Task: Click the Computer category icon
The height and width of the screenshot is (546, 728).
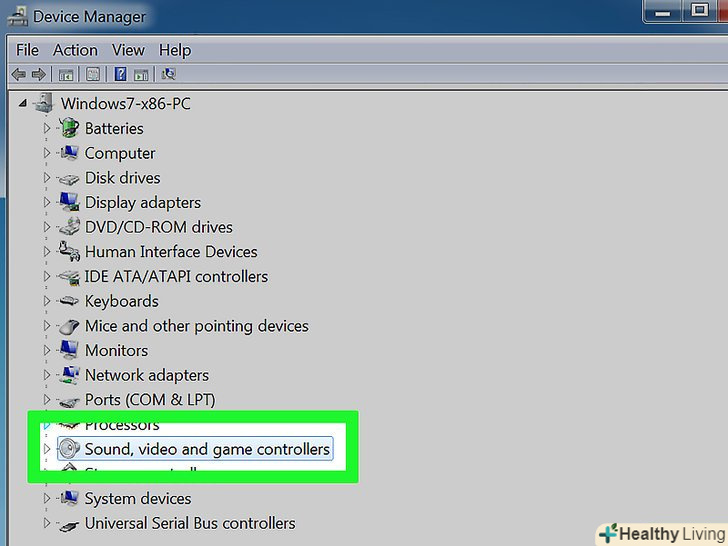Action: (69, 152)
